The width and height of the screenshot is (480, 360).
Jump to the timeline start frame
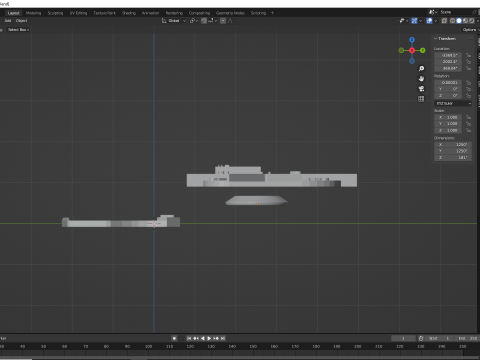[x=189, y=338]
